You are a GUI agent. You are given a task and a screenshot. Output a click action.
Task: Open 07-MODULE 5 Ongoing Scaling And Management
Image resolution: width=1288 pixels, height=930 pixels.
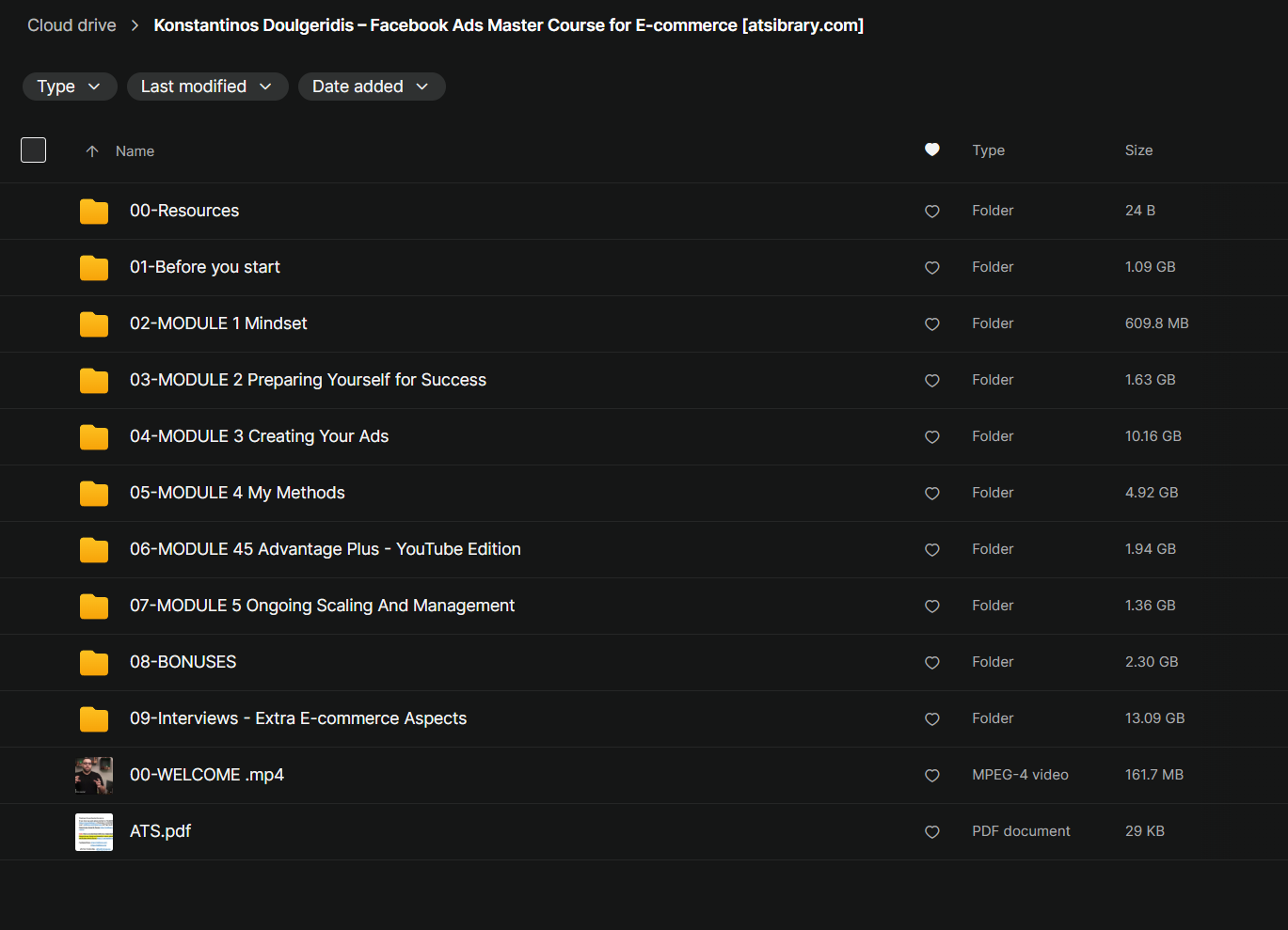(x=322, y=606)
